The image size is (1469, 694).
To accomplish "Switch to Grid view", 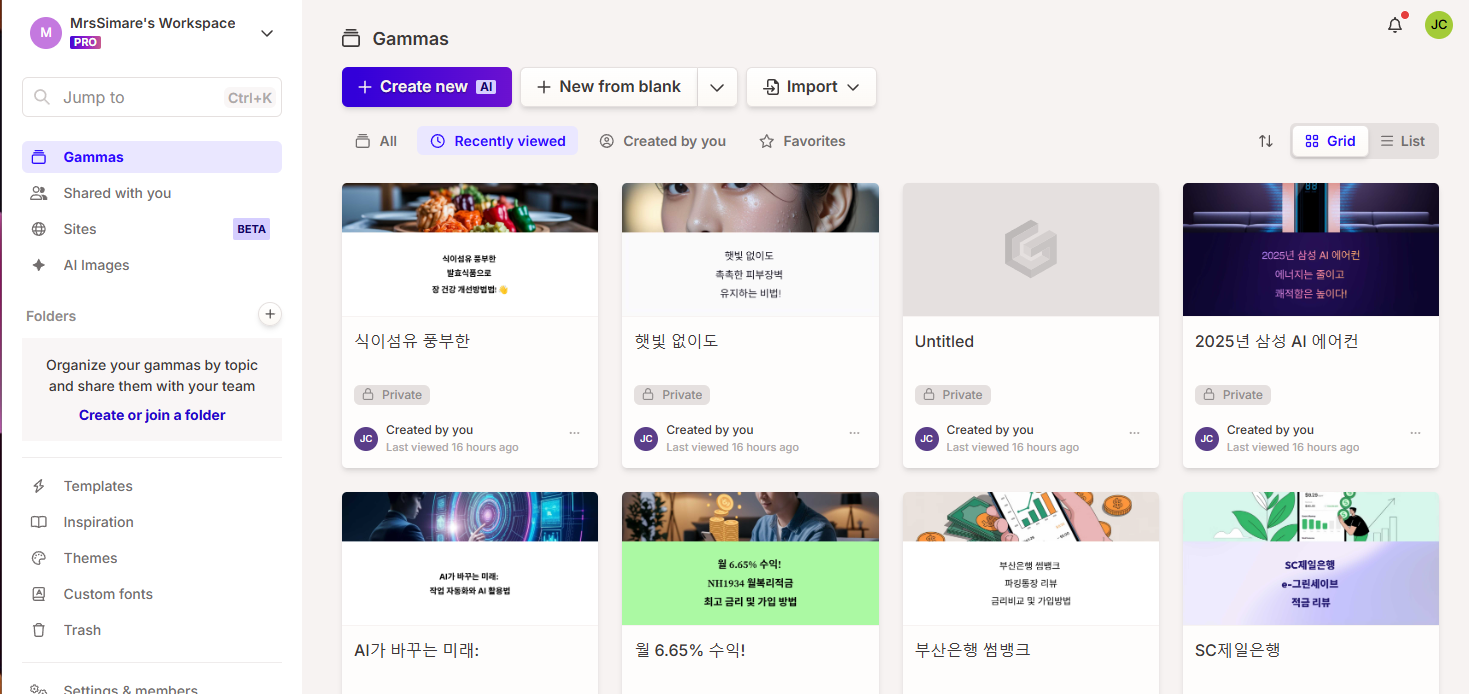I will click(1330, 141).
